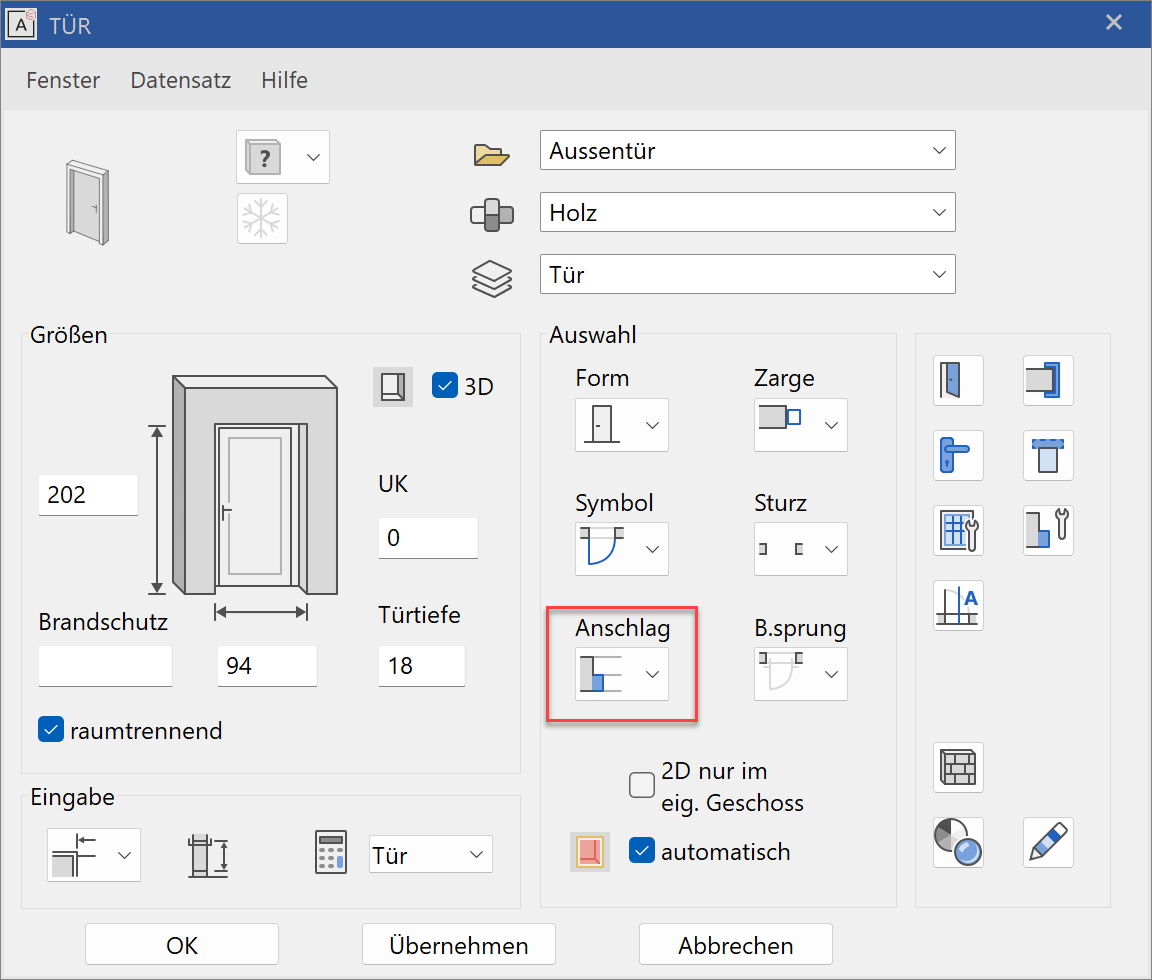Click the application icon in the title bar
The width and height of the screenshot is (1152, 980).
[21, 24]
